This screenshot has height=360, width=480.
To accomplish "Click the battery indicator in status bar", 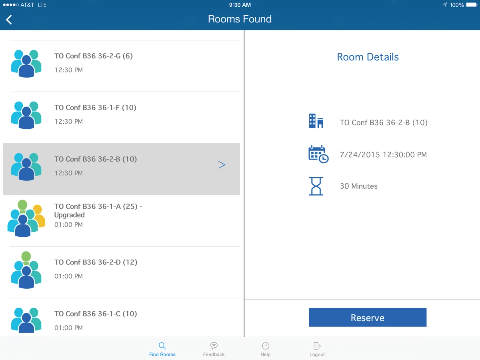I will point(472,5).
